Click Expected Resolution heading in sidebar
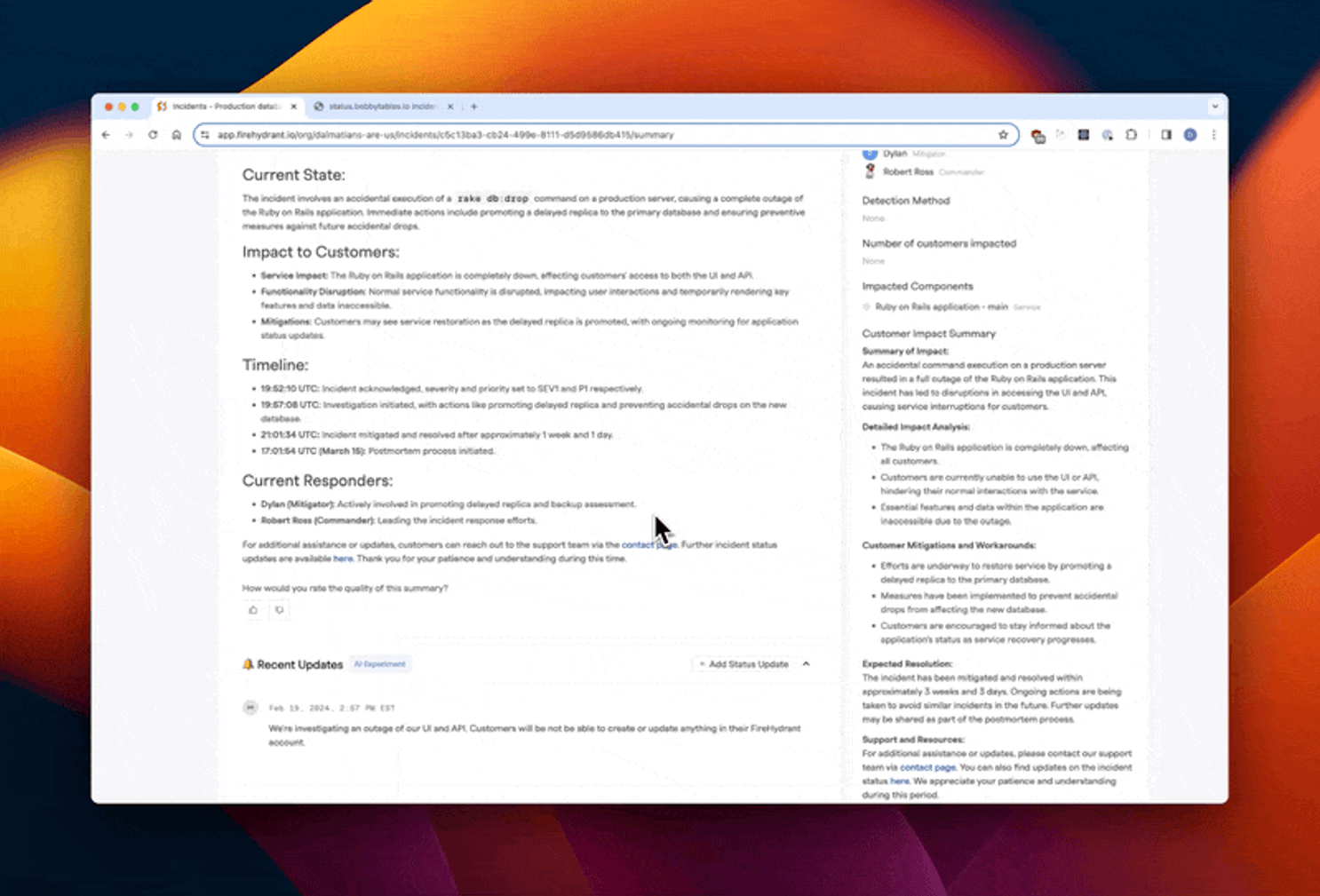1320x896 pixels. click(907, 663)
